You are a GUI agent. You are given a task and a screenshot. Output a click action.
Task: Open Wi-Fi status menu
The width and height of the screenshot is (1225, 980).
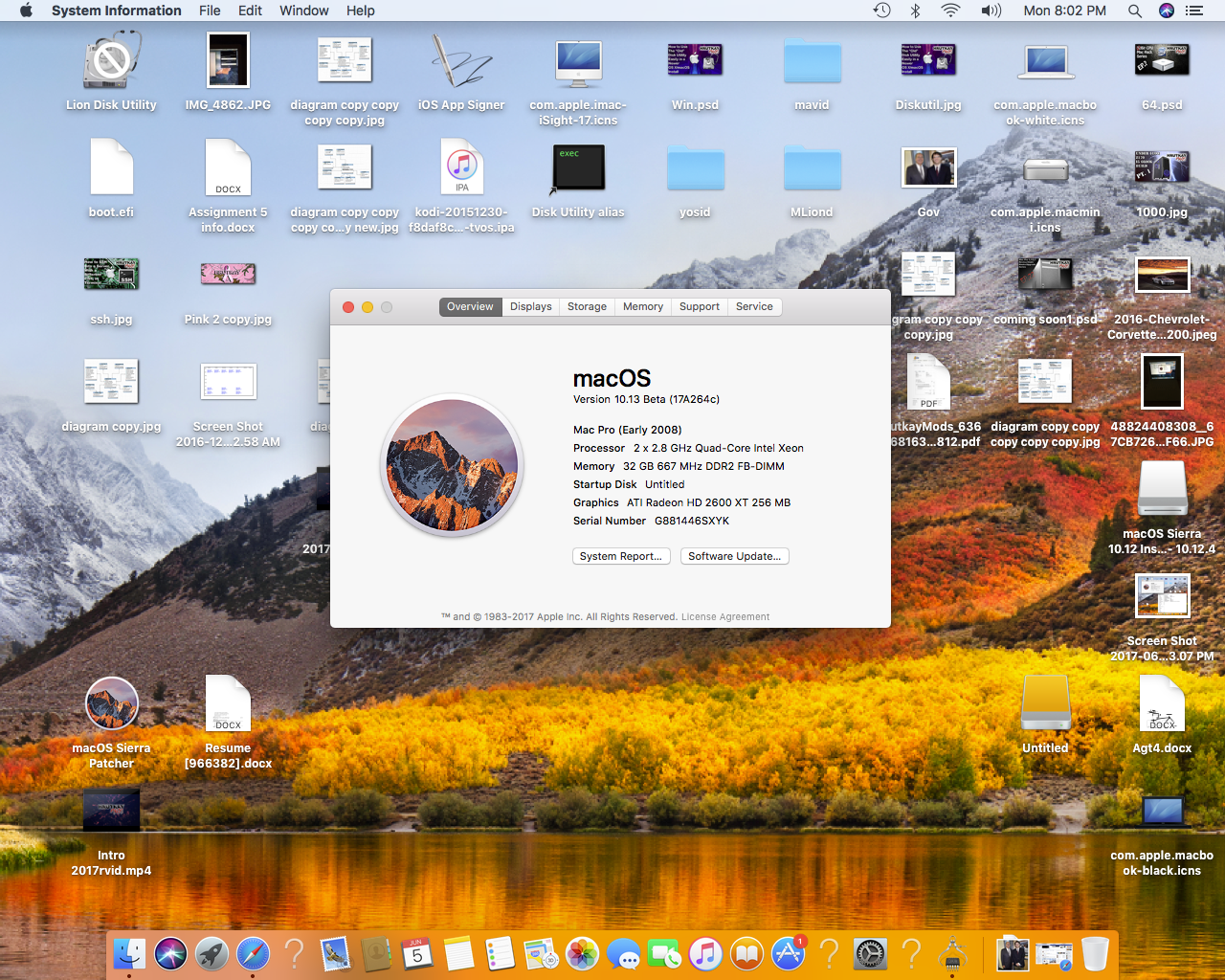pyautogui.click(x=950, y=11)
